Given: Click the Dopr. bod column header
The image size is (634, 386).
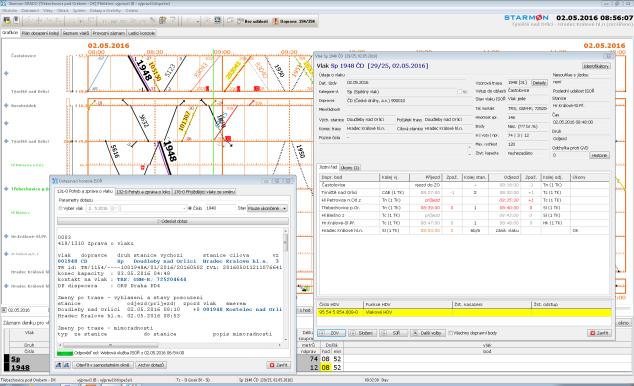Looking at the screenshot, I should [349, 177].
